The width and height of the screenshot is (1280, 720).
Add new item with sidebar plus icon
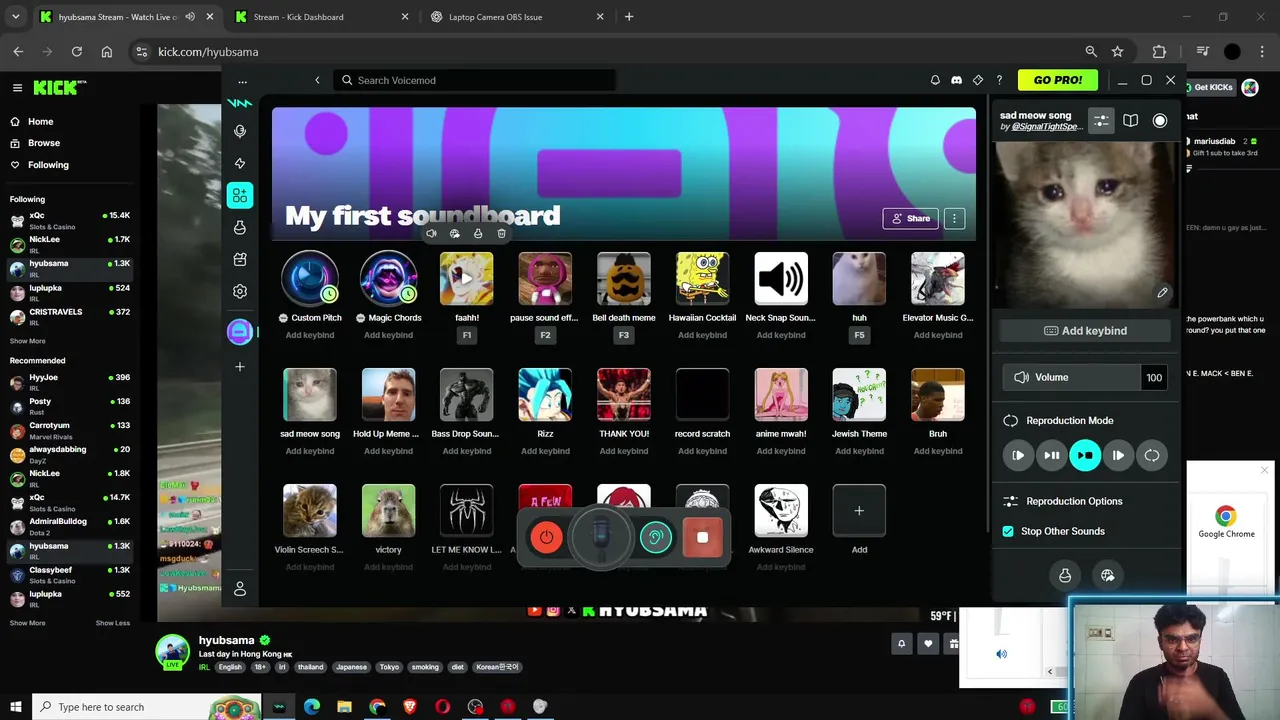pos(240,367)
